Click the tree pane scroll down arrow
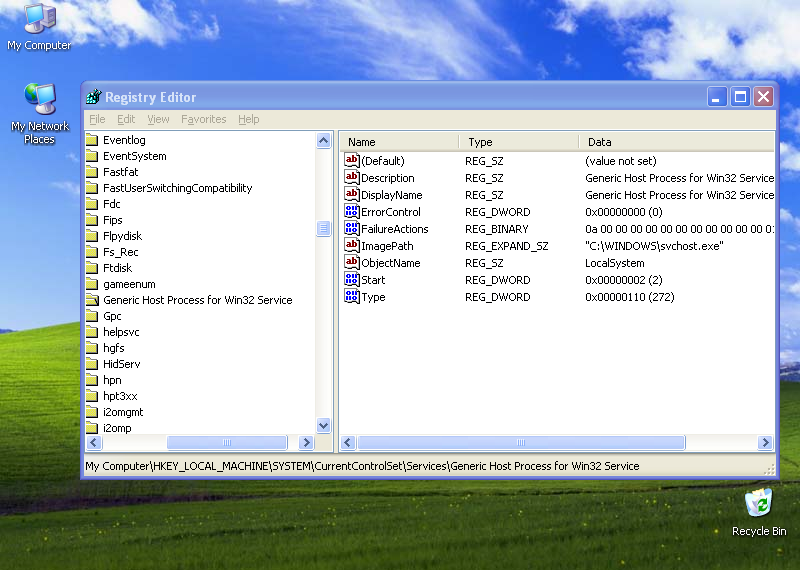 pos(323,425)
